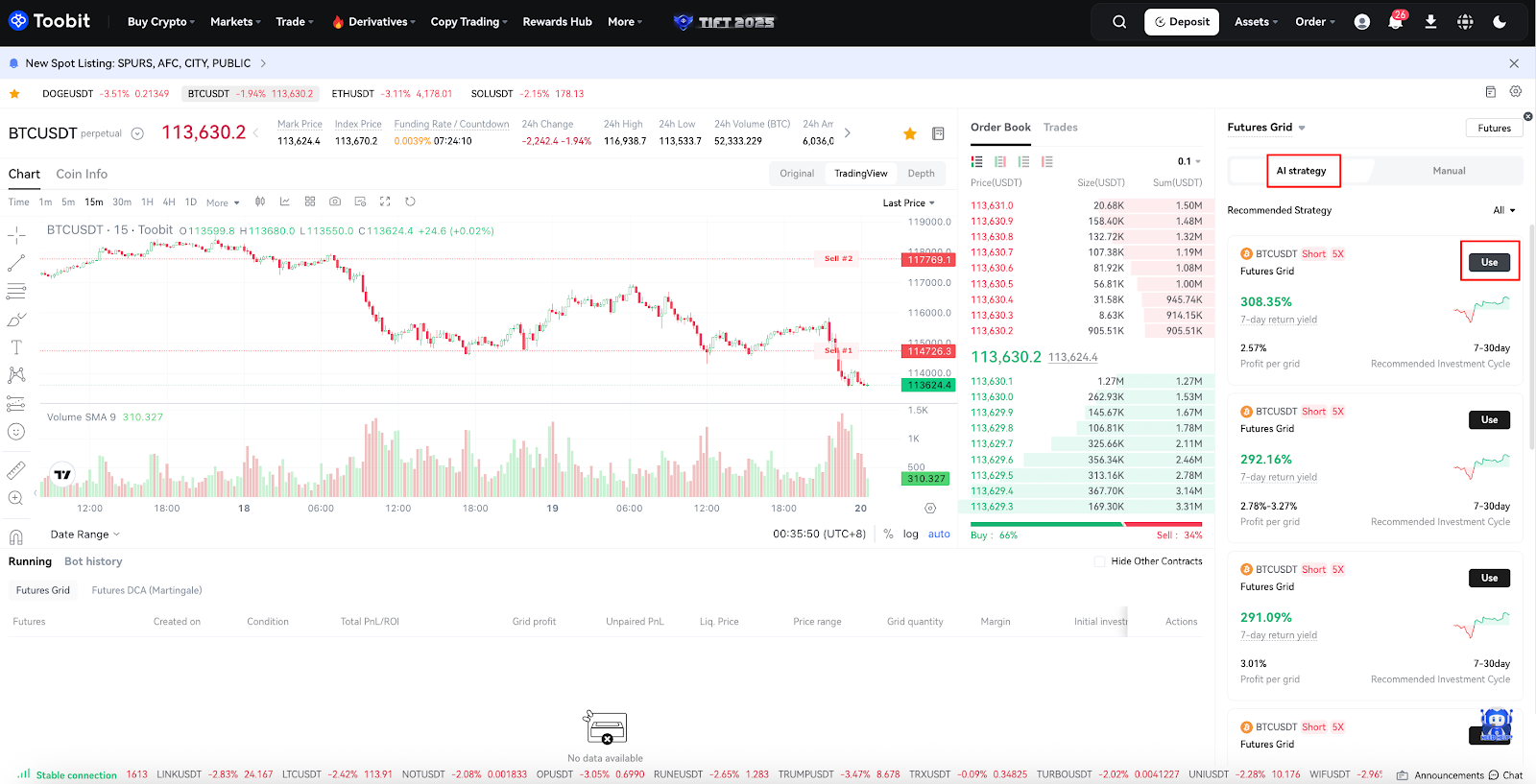Use the 308.35% yield strategy
This screenshot has width=1536, height=784.
click(1489, 262)
